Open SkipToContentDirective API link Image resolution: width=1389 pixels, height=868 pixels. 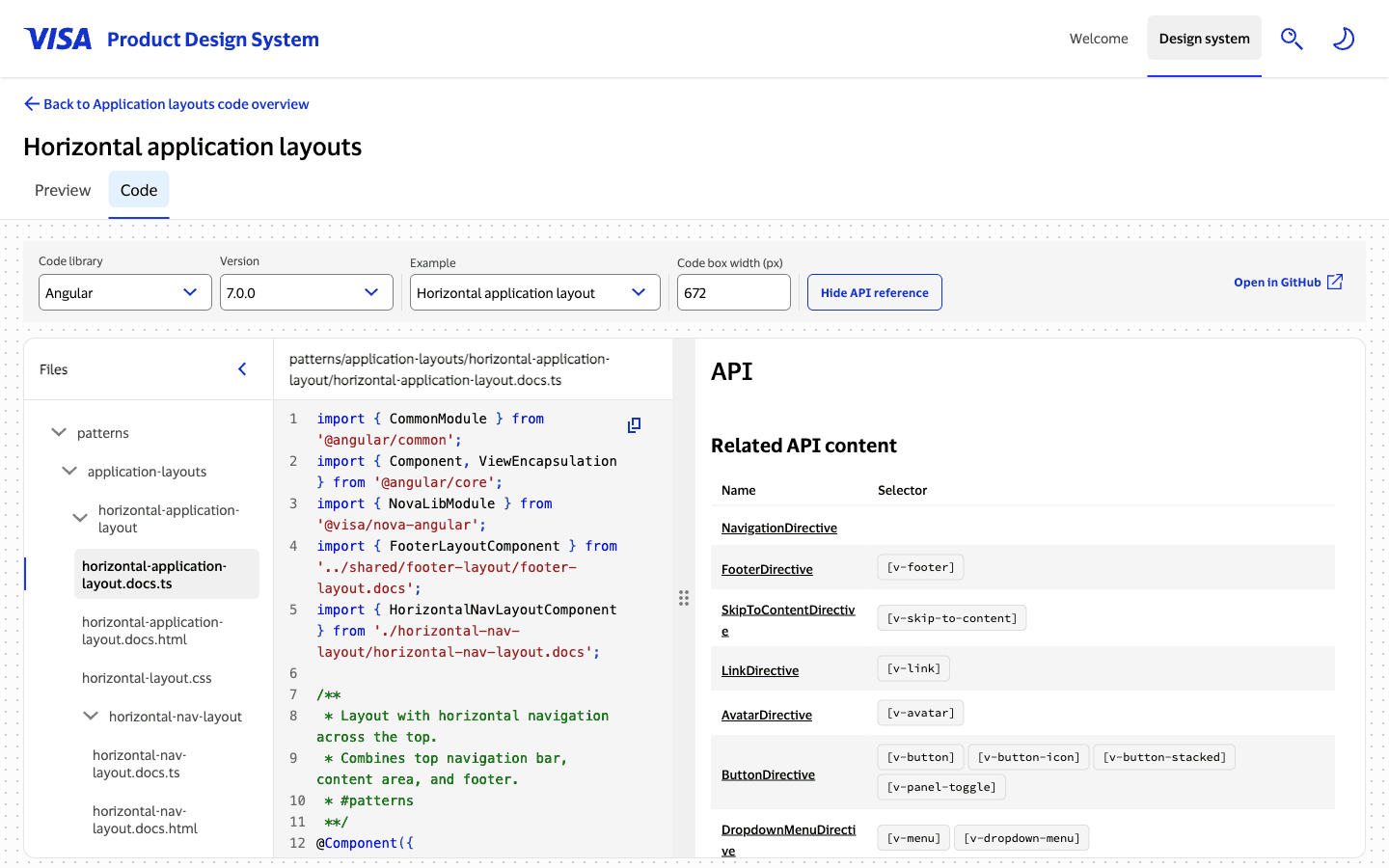pos(788,620)
